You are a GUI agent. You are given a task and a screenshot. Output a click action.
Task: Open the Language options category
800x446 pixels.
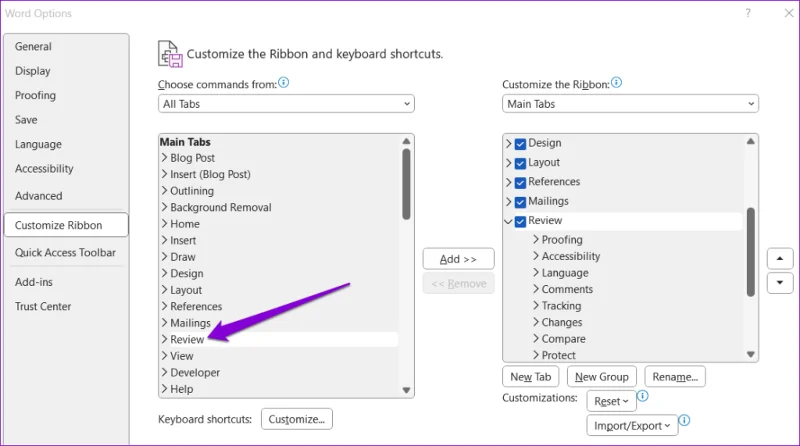pyautogui.click(x=38, y=144)
